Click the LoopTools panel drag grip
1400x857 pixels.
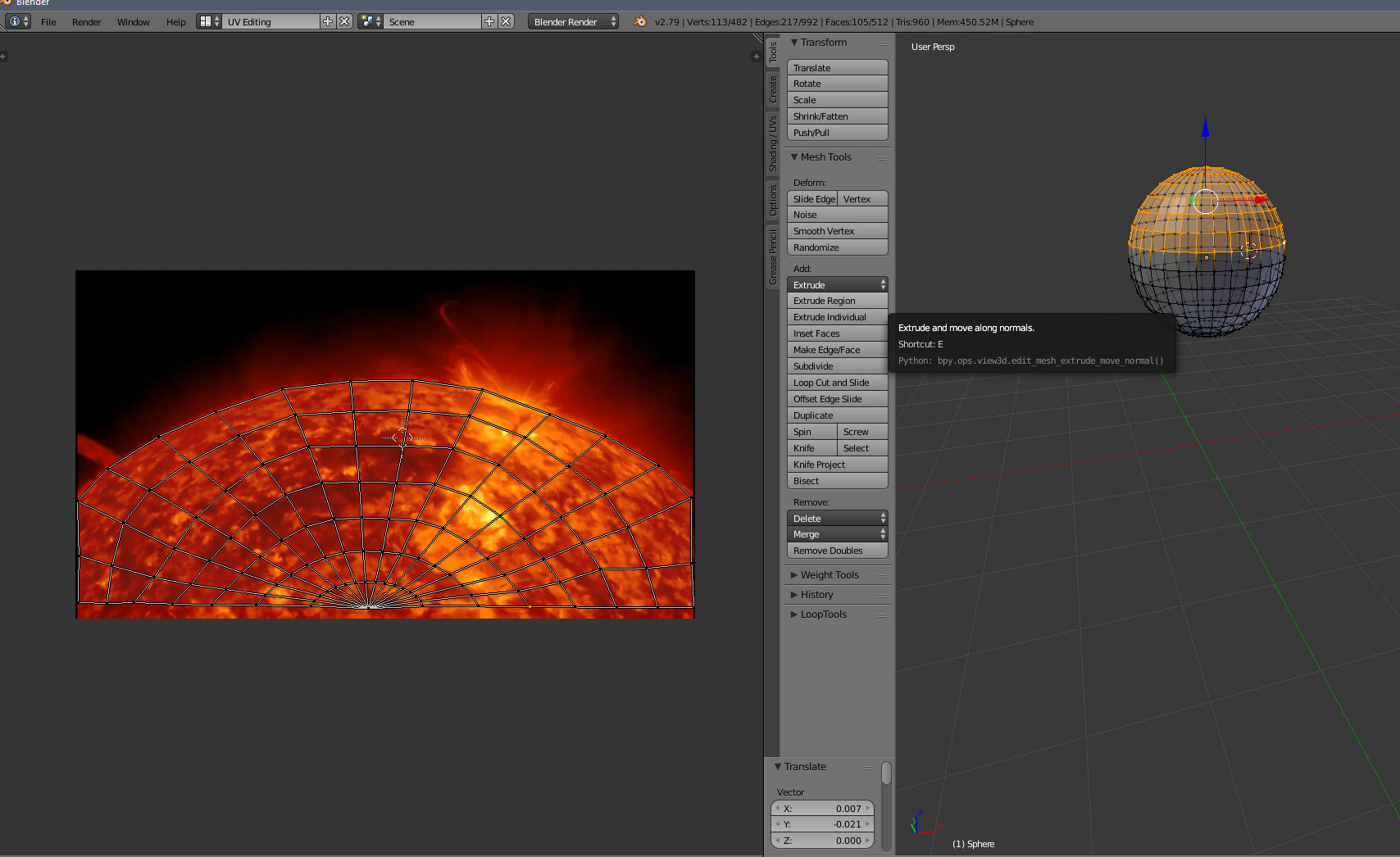(x=882, y=615)
